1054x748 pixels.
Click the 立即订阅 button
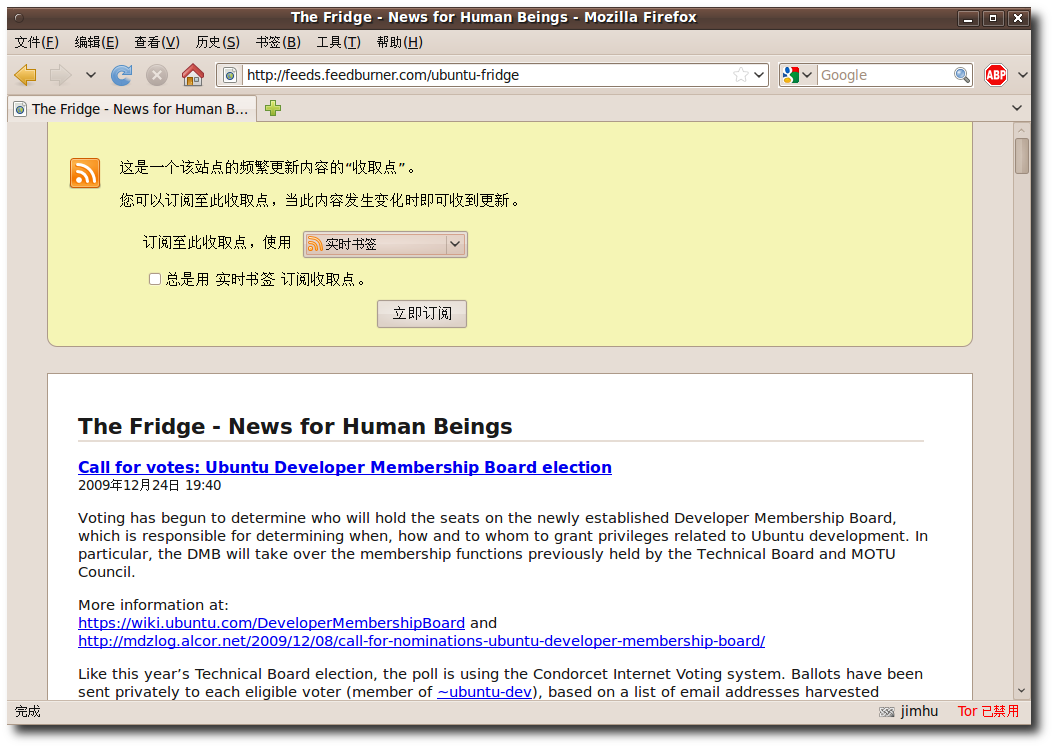click(x=421, y=314)
